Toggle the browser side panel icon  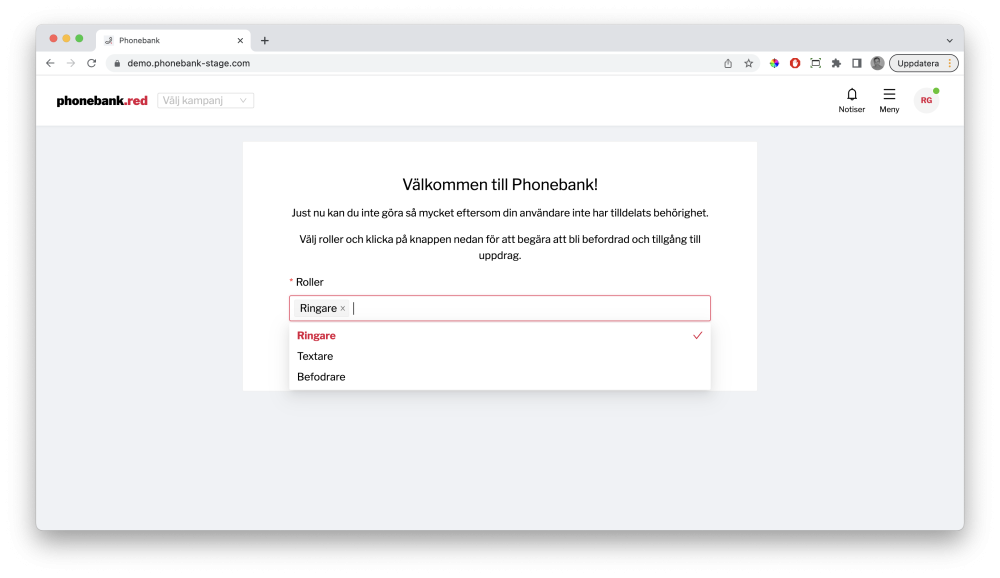pyautogui.click(x=856, y=63)
